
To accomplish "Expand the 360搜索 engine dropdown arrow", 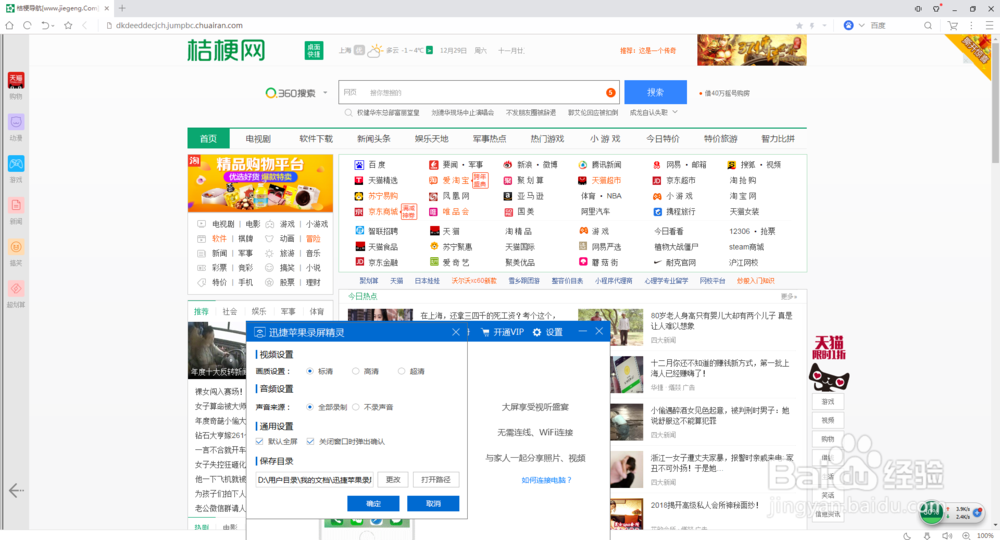I will [x=325, y=93].
